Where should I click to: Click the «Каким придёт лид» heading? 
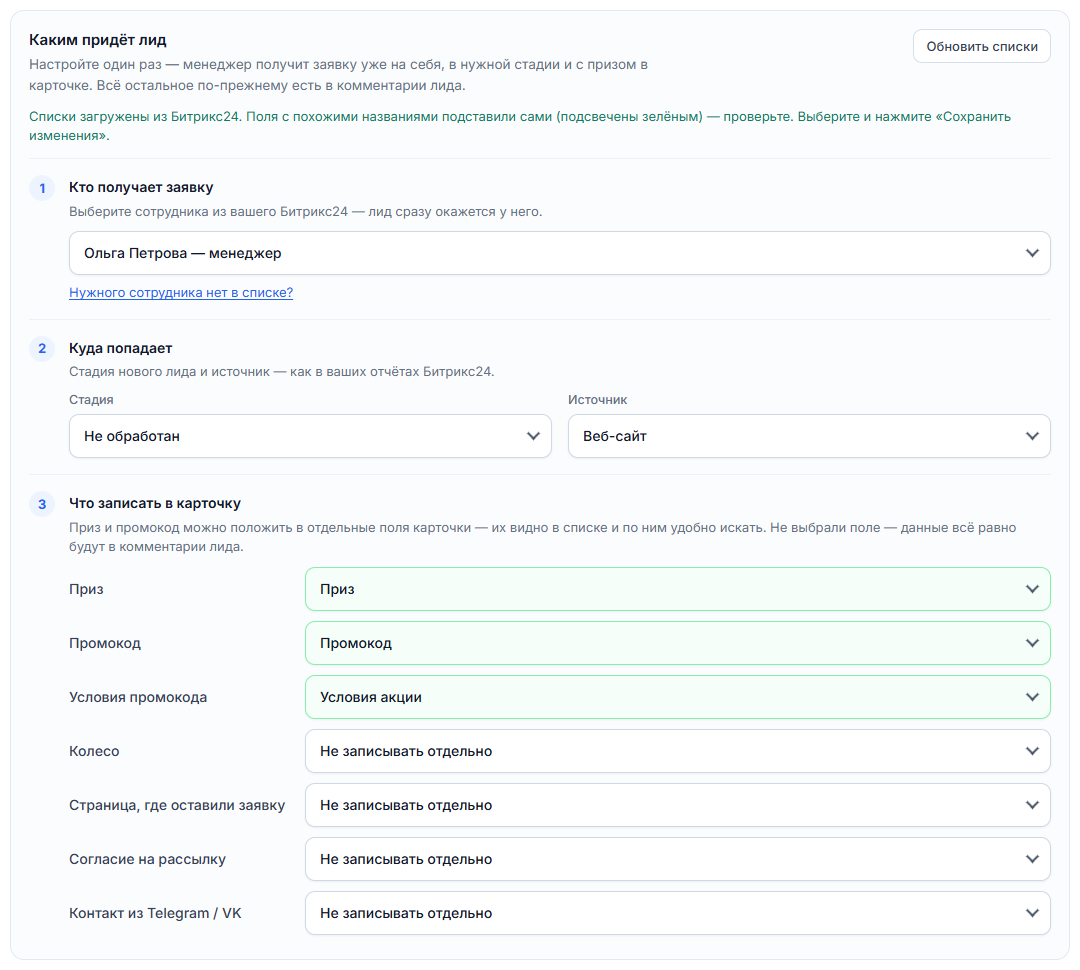(98, 40)
